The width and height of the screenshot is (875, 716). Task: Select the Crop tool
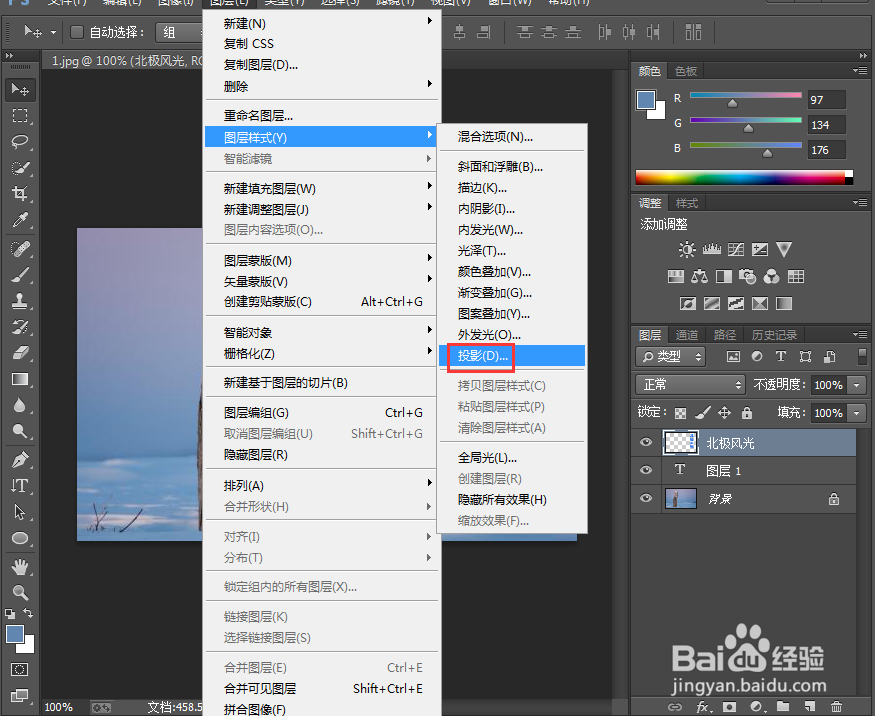[x=20, y=193]
